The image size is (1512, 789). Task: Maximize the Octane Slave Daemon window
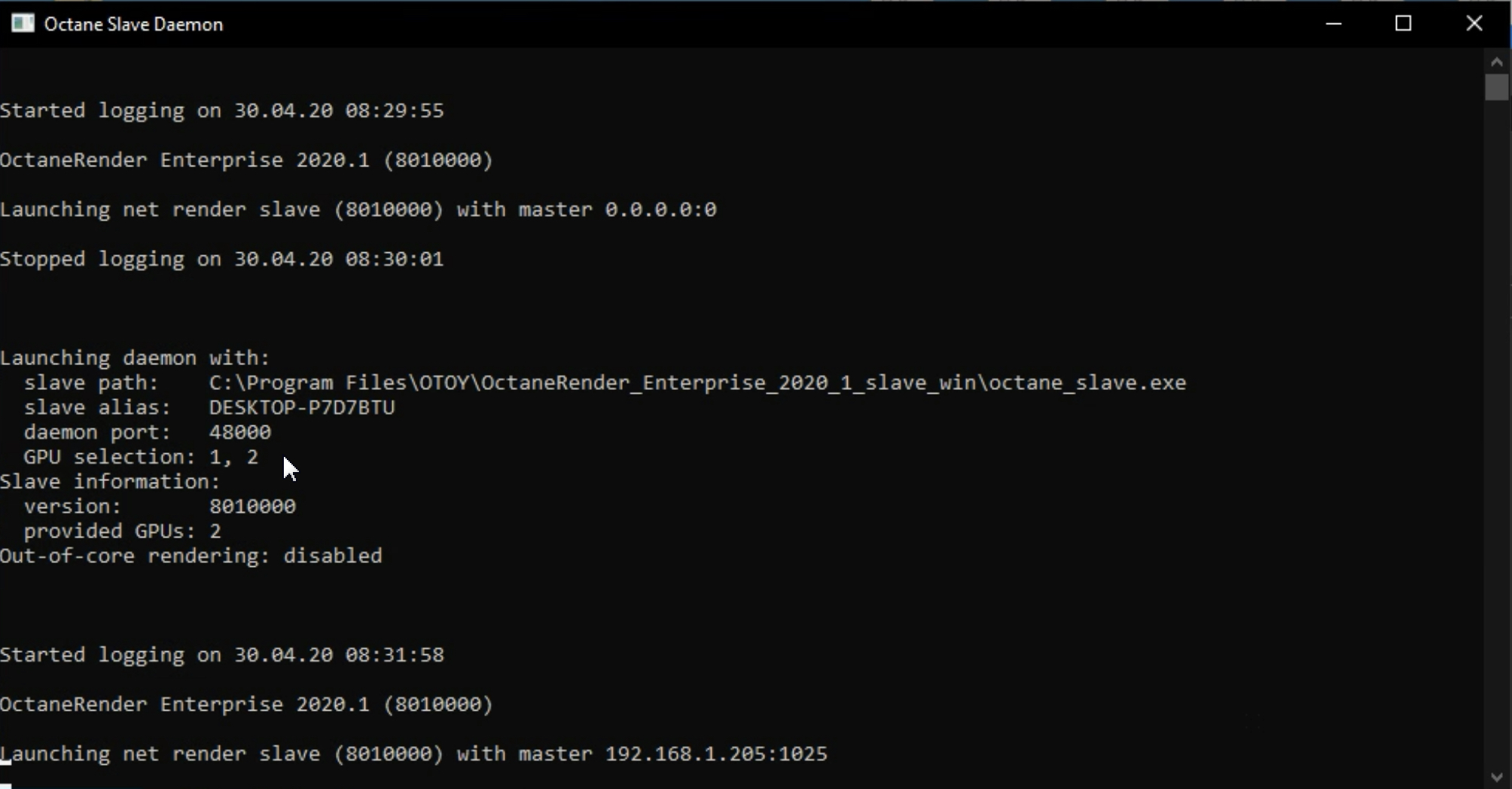pos(1404,23)
